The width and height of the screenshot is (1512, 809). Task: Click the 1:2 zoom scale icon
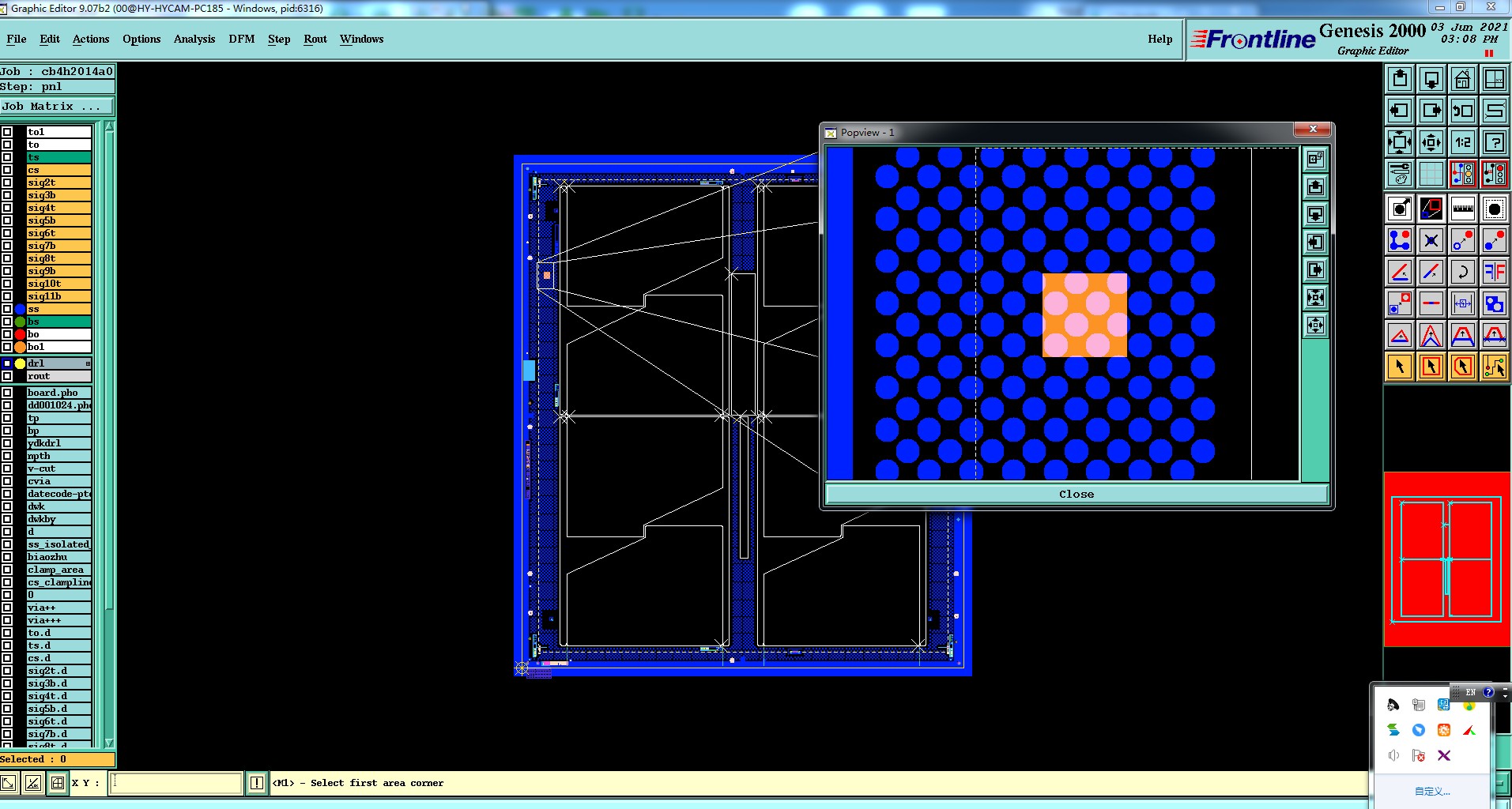[x=1463, y=142]
